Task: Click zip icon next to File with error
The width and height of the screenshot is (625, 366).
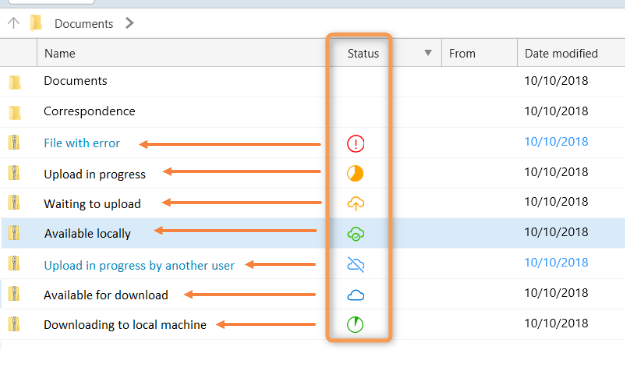Action: tap(14, 142)
